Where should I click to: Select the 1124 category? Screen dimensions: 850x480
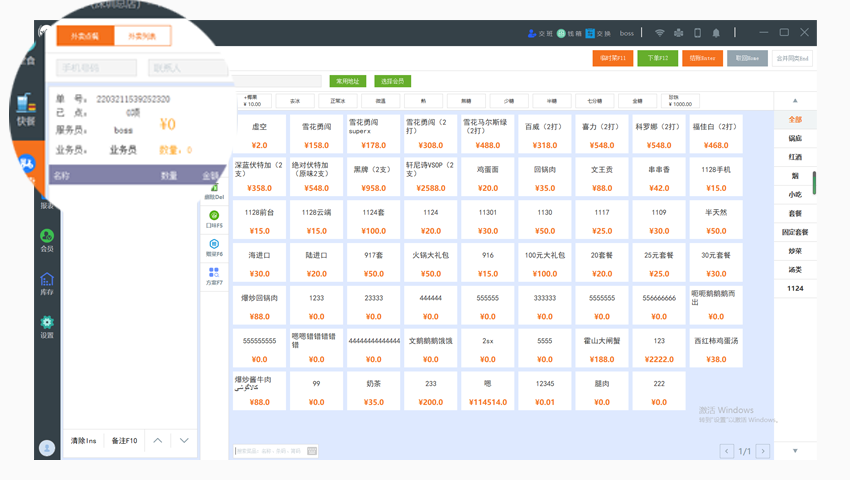[795, 289]
